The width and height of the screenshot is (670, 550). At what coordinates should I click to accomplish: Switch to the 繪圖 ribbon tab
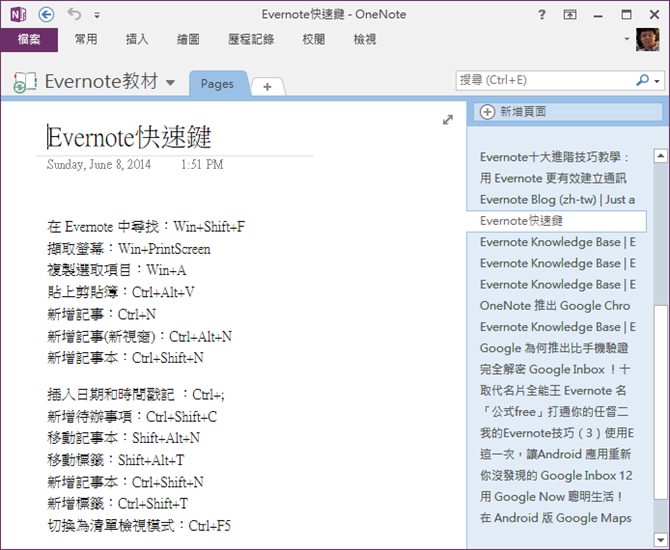[x=188, y=39]
